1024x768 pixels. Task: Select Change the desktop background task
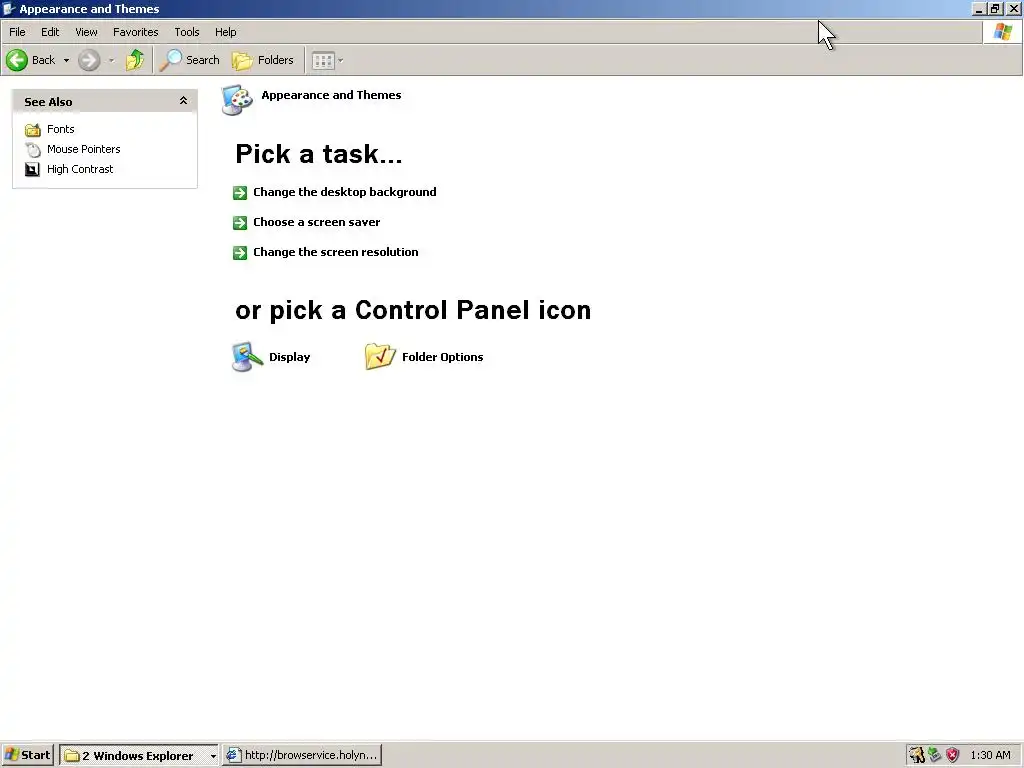[345, 192]
